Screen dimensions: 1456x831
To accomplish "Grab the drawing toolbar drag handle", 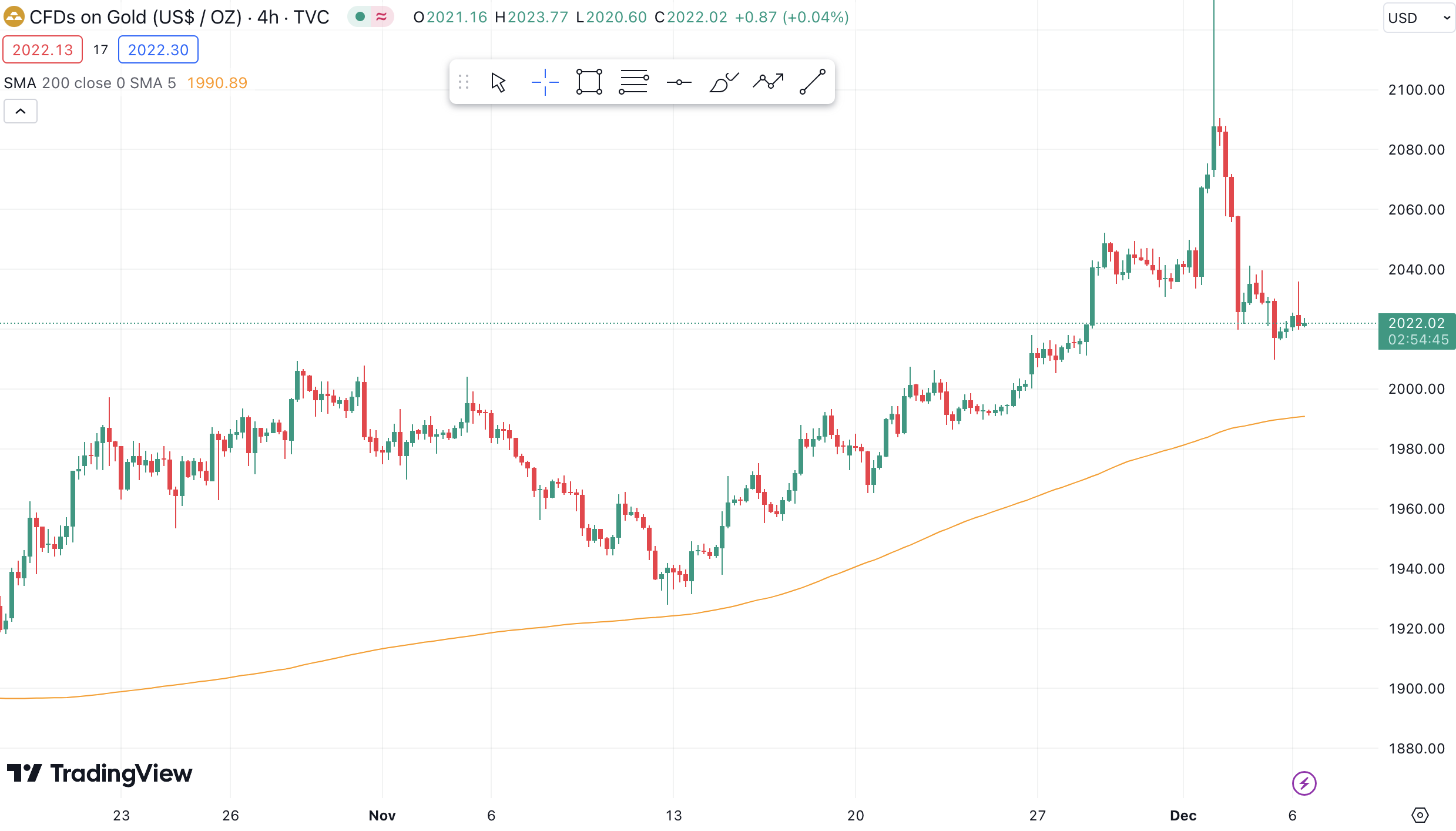I will click(464, 82).
